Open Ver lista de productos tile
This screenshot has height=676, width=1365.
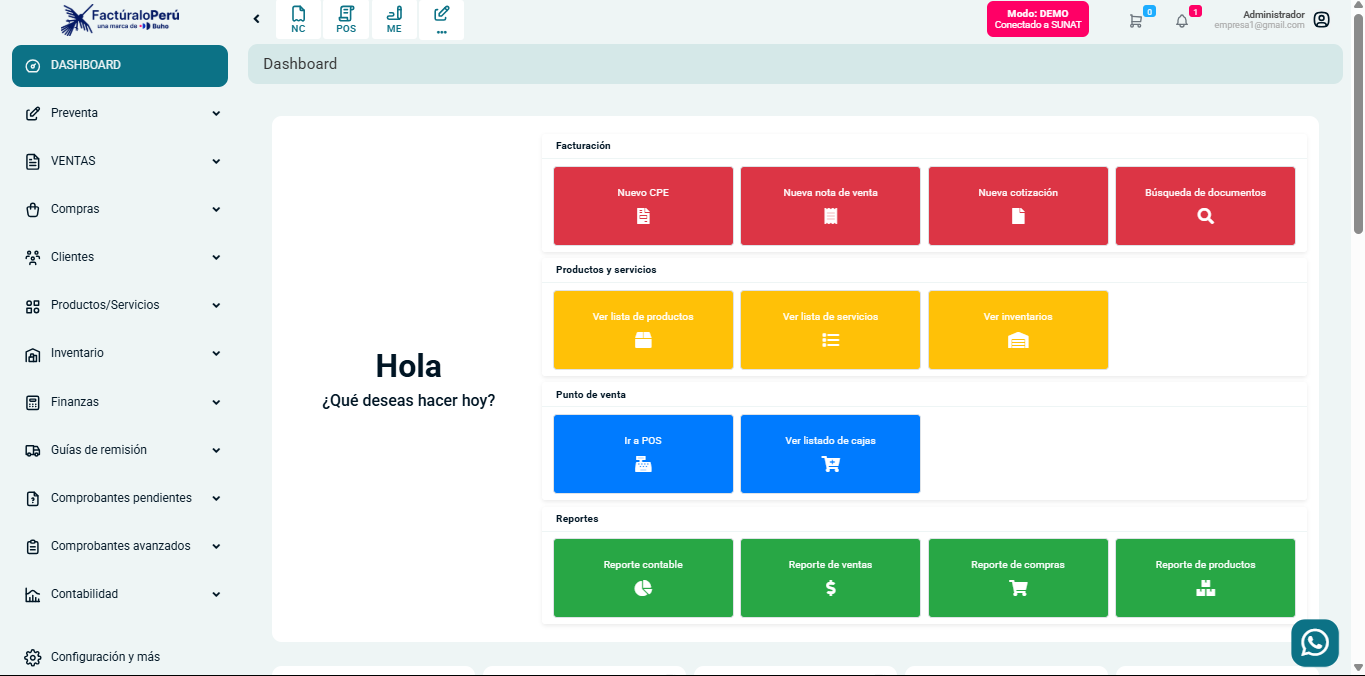(x=643, y=329)
